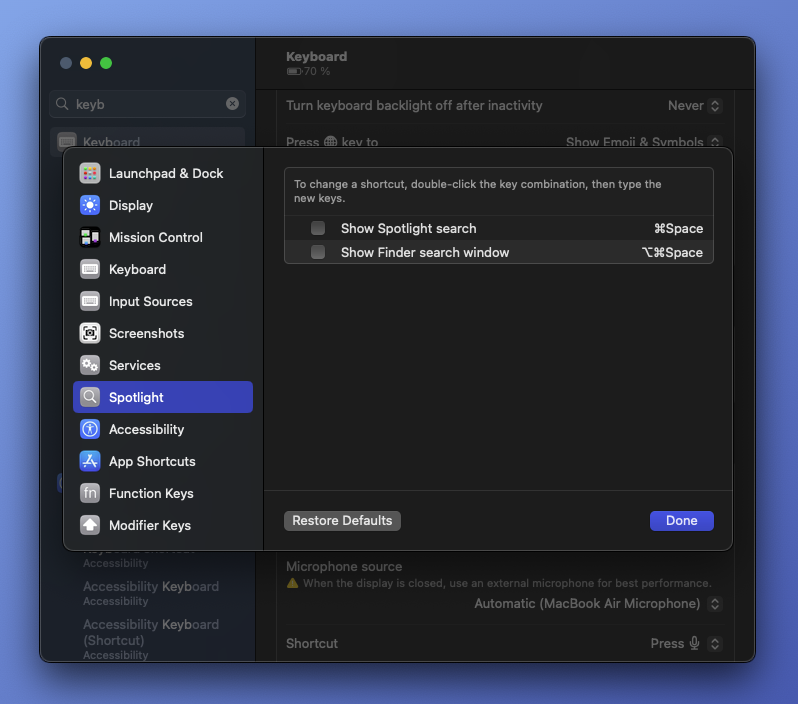Switch to Mission Control shortcuts label

156,238
